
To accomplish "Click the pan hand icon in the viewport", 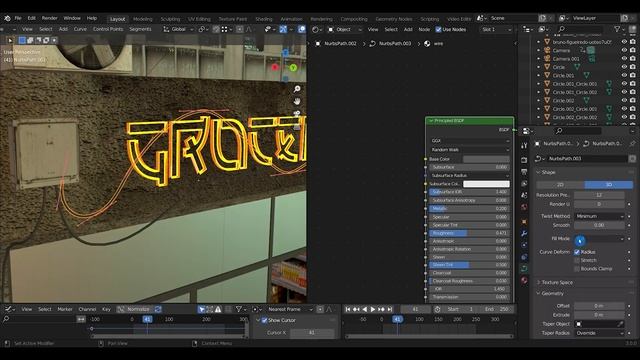I will [297, 101].
